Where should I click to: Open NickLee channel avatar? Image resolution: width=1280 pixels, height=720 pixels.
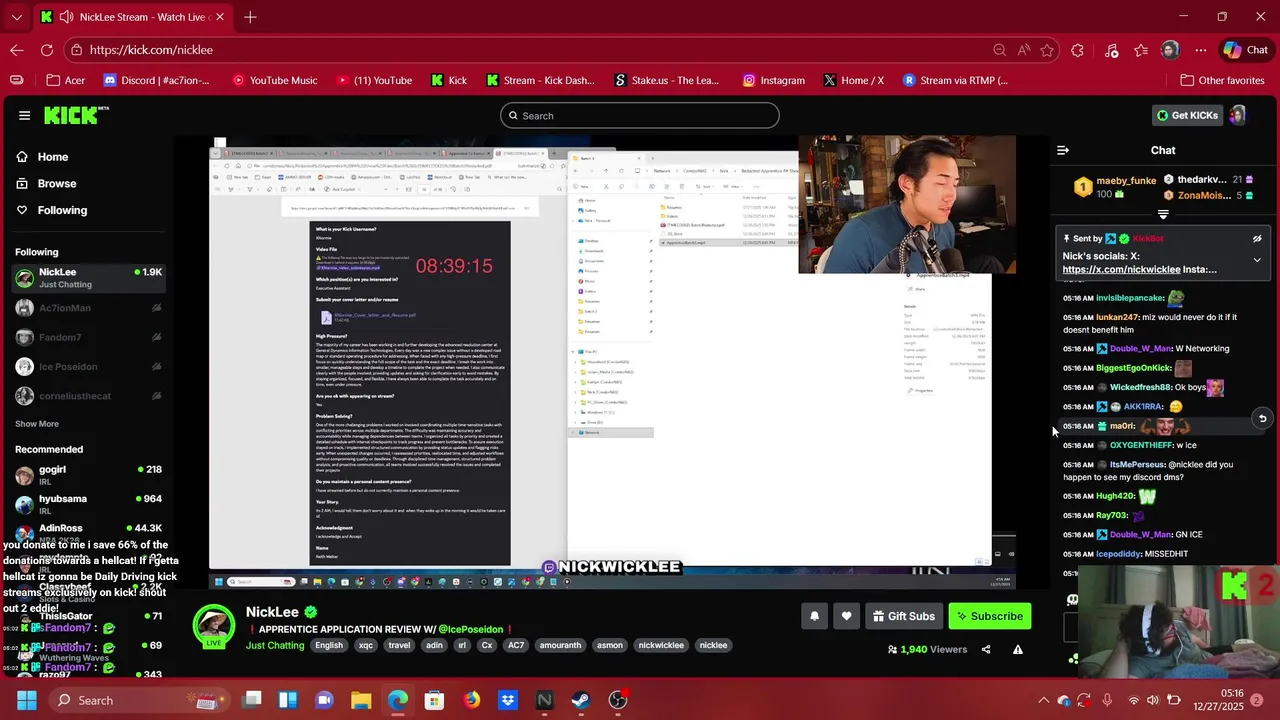click(x=215, y=626)
